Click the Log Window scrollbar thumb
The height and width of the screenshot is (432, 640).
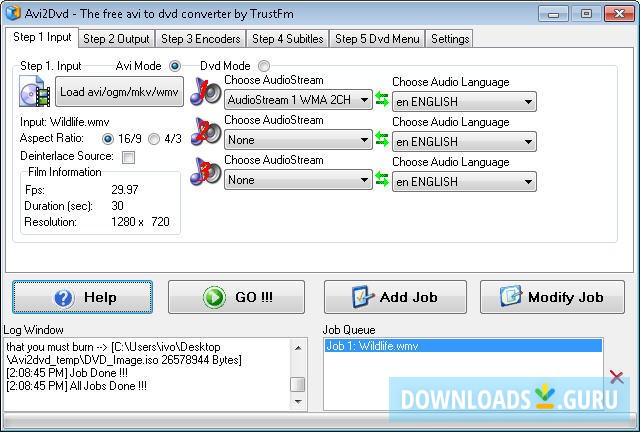point(298,384)
